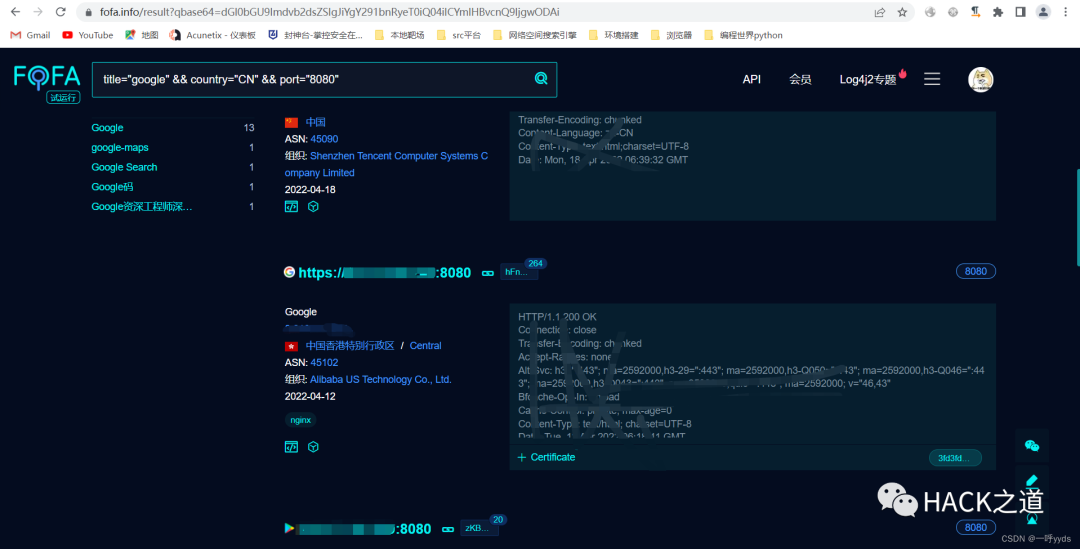The image size is (1080, 549).
Task: Open the hamburger menu in FOFA header
Action: tap(932, 79)
